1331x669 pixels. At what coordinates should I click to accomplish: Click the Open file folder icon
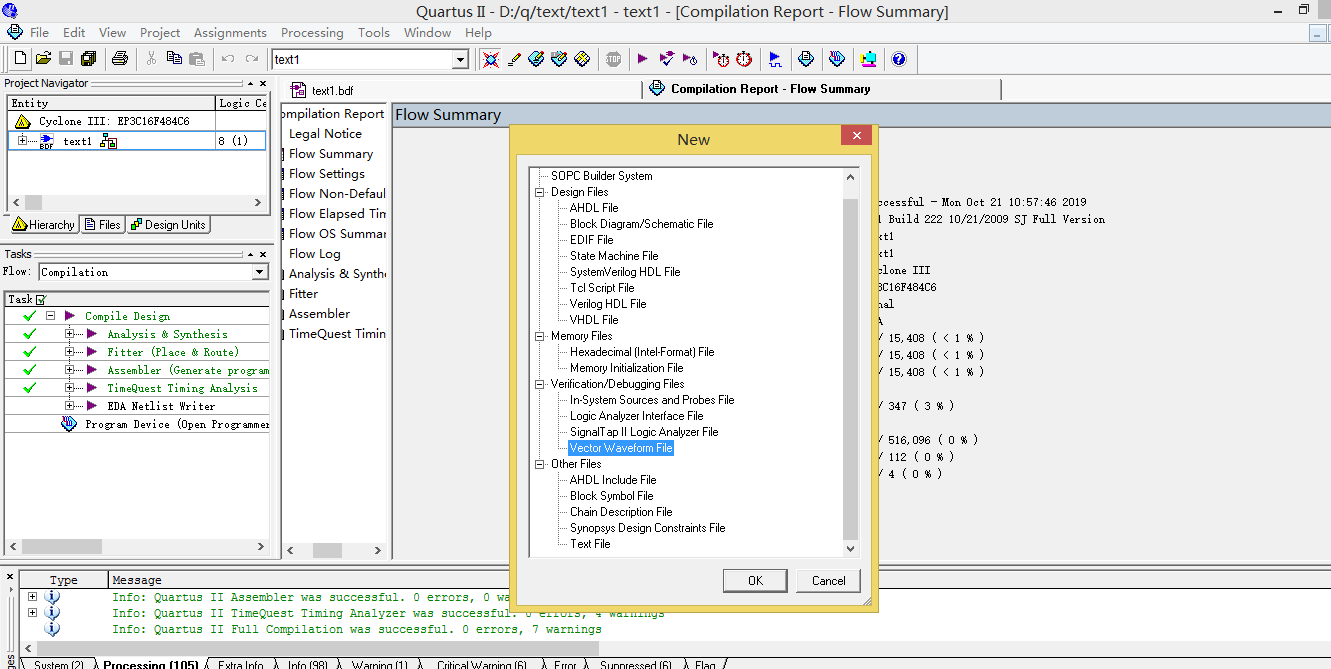pyautogui.click(x=43, y=59)
